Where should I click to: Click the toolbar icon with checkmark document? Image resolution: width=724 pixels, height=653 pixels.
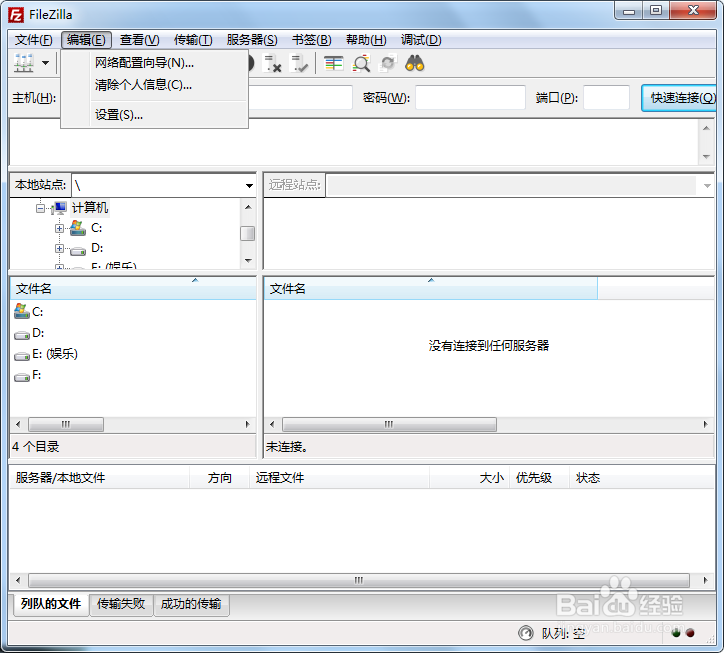(x=298, y=63)
